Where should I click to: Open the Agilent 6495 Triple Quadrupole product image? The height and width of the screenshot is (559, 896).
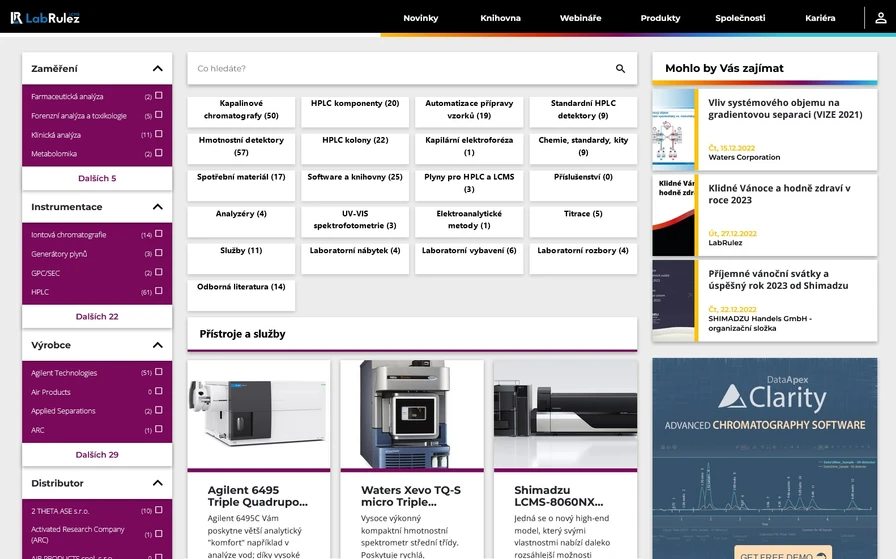[x=259, y=414]
